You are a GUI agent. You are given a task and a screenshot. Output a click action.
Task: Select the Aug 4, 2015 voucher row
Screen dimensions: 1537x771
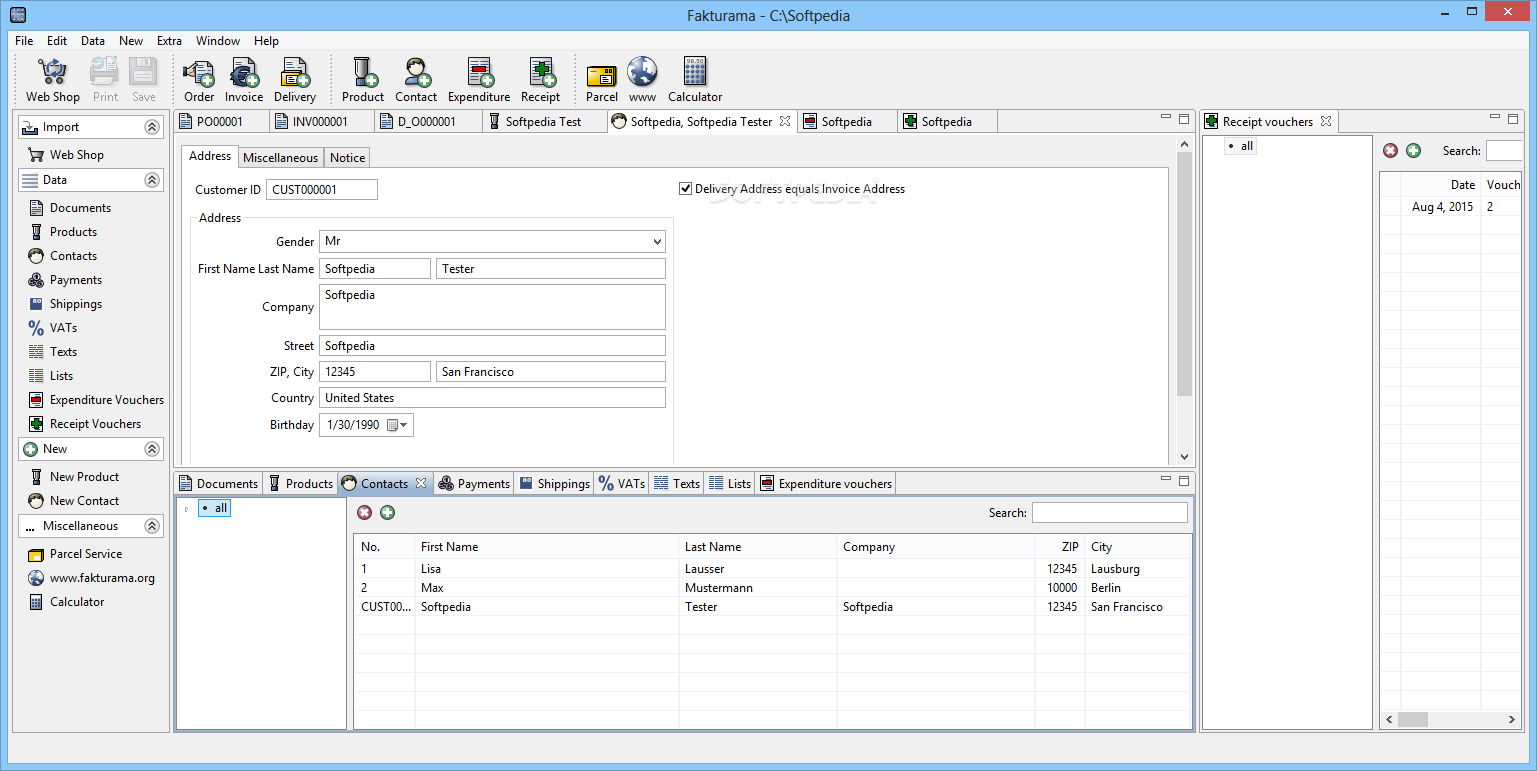click(x=1451, y=207)
